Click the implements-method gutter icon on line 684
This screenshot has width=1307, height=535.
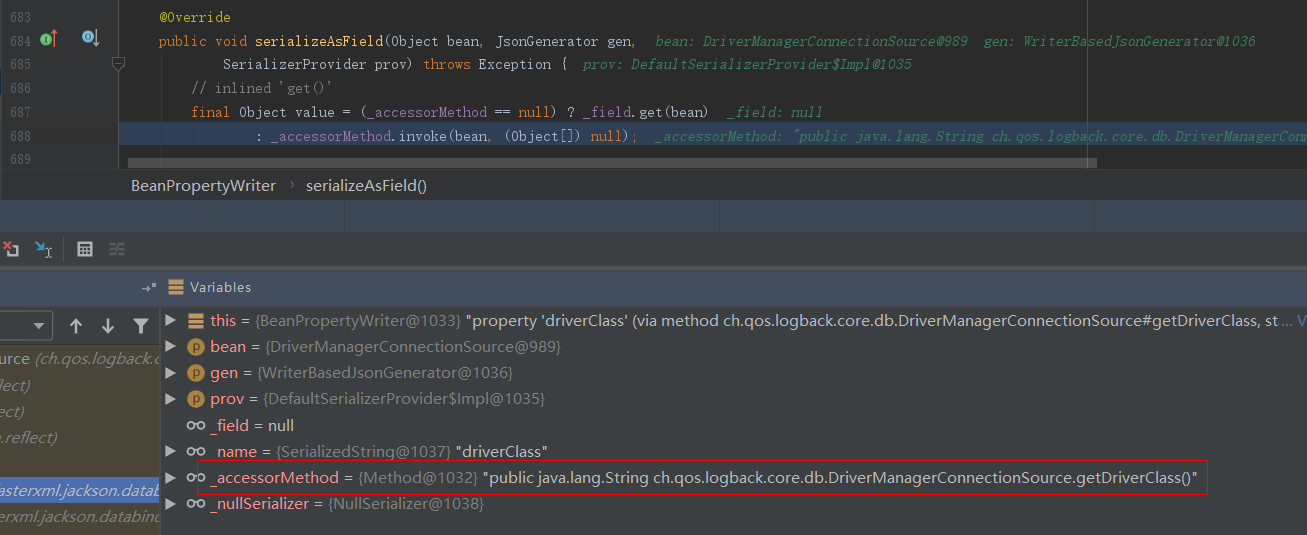click(49, 40)
